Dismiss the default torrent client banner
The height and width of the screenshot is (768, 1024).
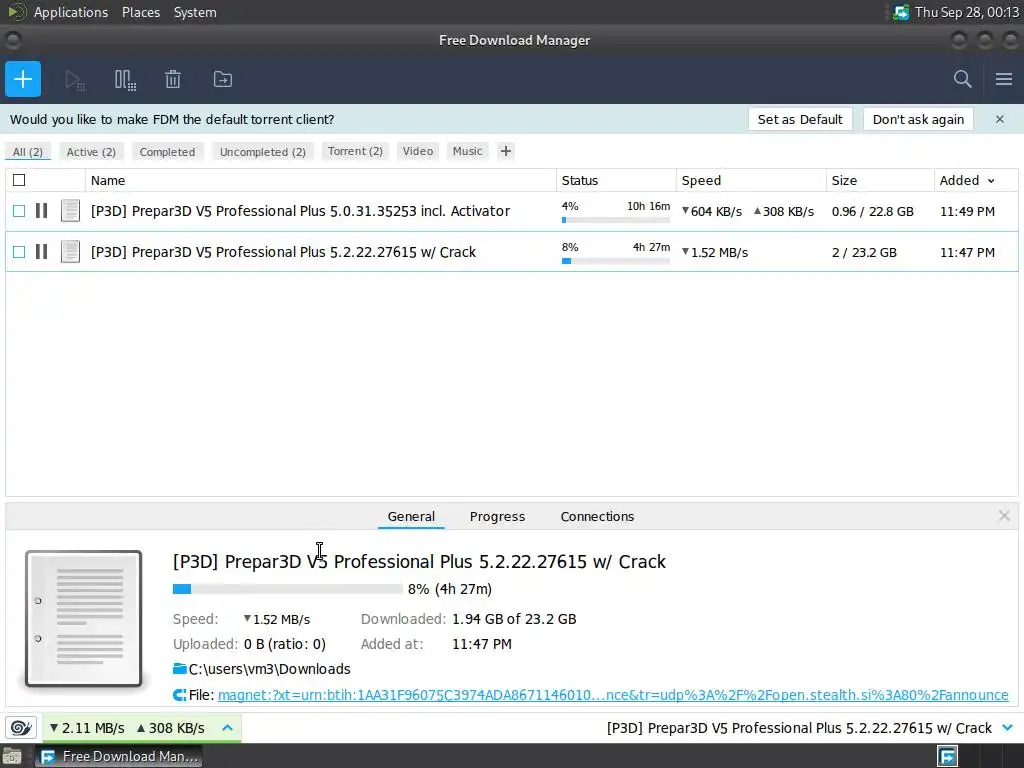(x=999, y=119)
